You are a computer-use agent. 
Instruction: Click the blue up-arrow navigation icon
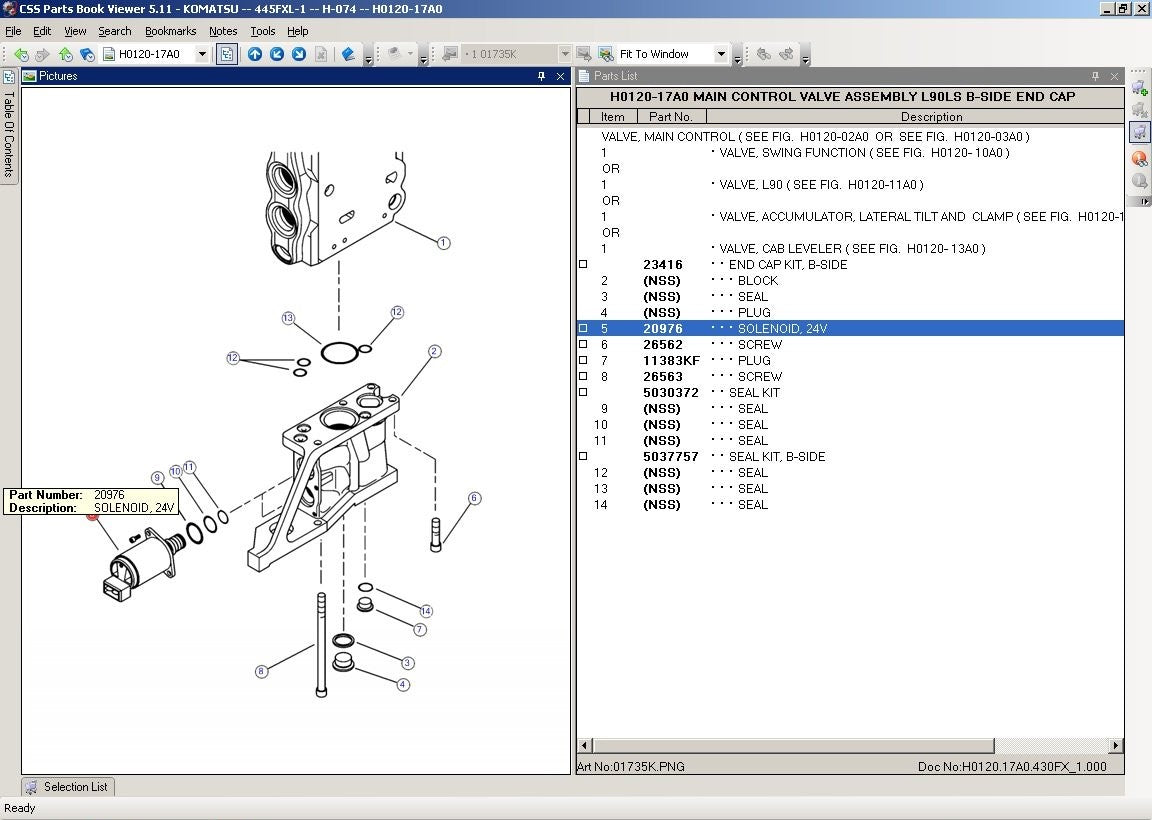(255, 54)
